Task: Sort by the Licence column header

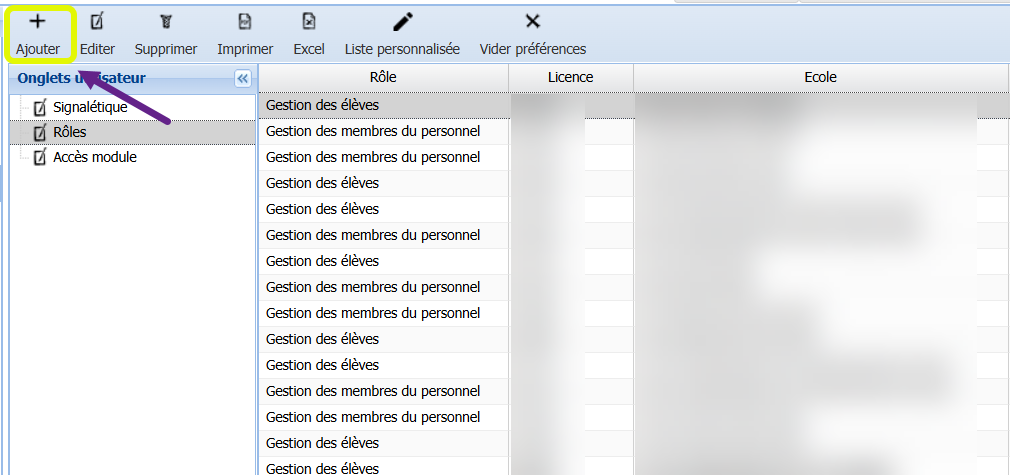Action: pyautogui.click(x=570, y=77)
